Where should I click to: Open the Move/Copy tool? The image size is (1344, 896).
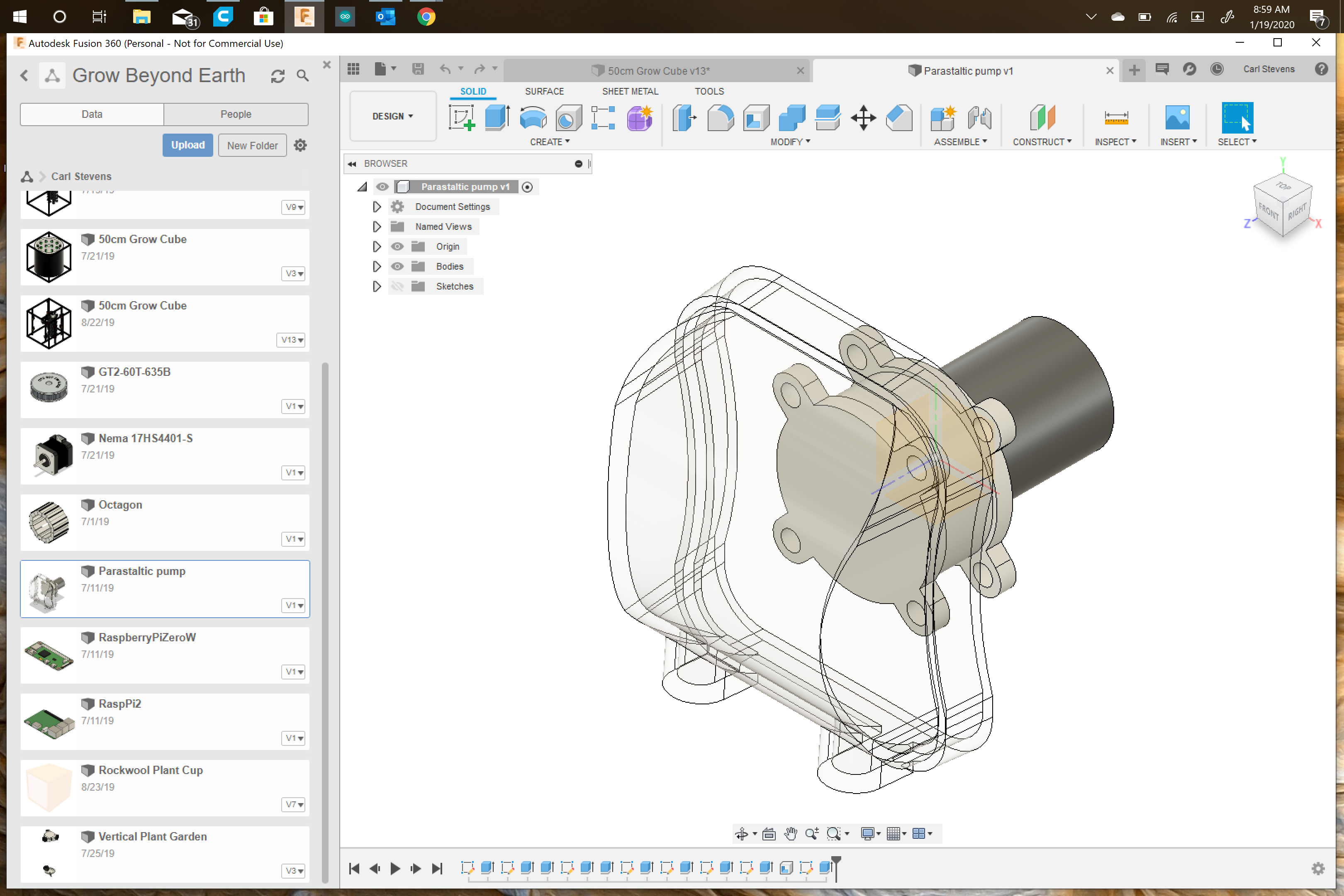point(863,118)
